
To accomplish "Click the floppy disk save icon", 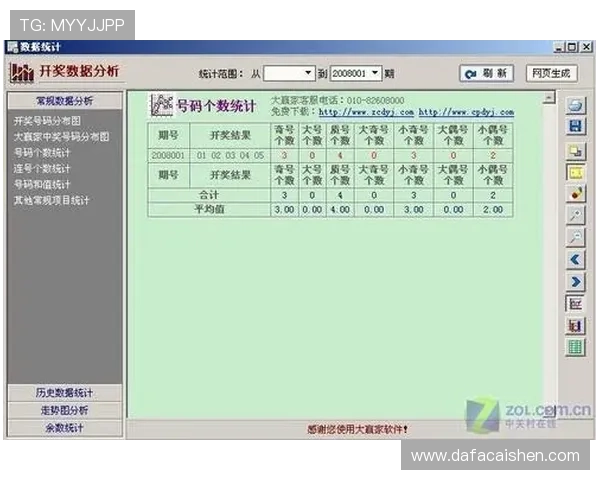I will (x=576, y=126).
